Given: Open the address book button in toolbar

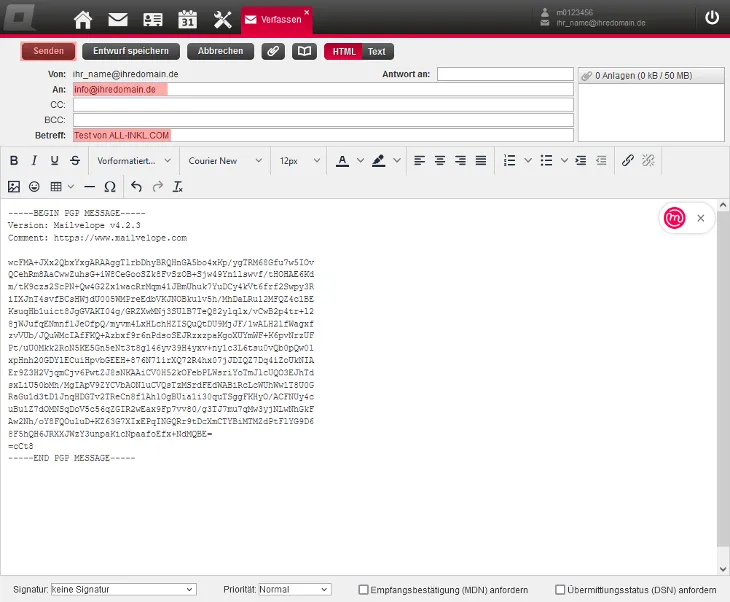Looking at the screenshot, I should coord(304,51).
